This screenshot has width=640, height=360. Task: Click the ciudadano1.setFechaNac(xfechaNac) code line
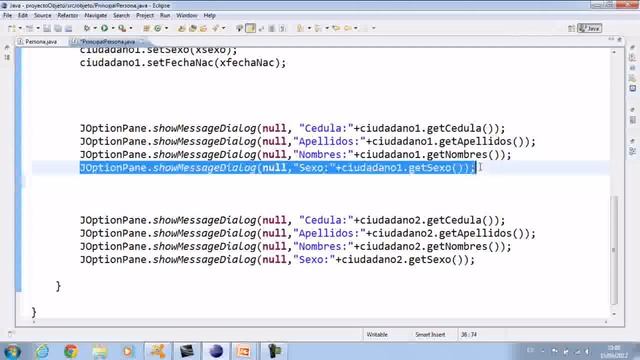(x=183, y=63)
